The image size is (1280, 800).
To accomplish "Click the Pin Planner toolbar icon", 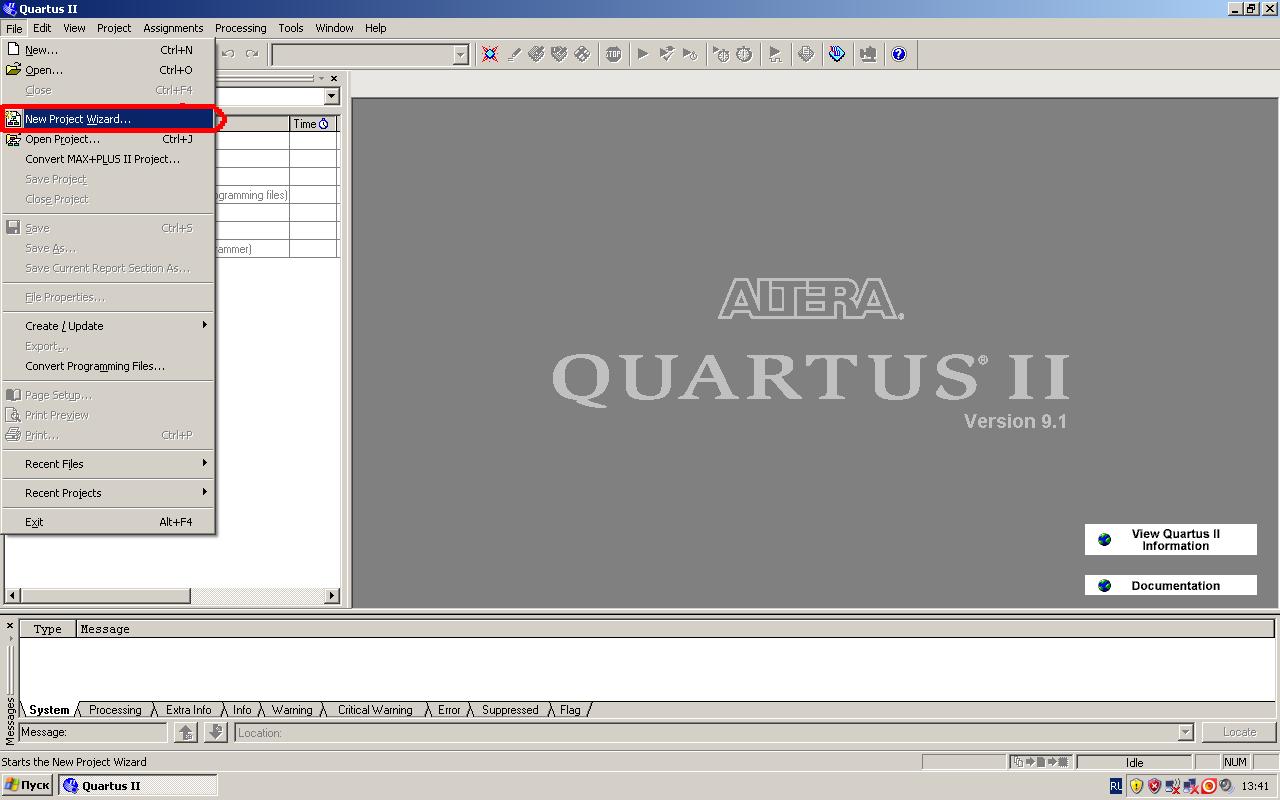I will [x=536, y=54].
